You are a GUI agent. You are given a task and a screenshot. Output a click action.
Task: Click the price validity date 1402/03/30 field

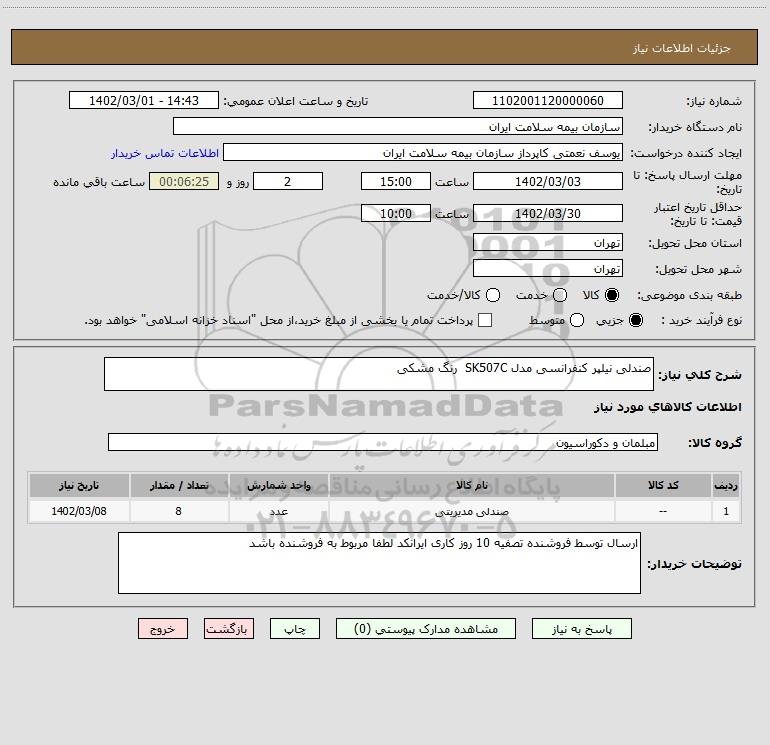pos(548,213)
